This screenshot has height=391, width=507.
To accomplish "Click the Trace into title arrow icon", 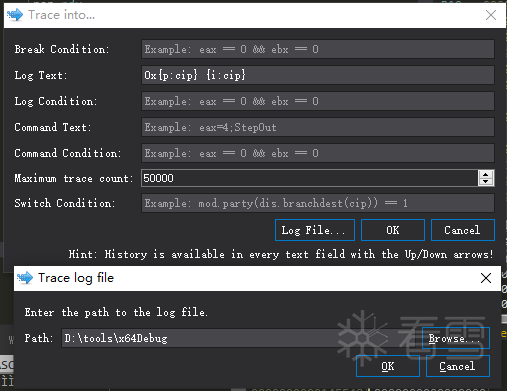I will click(x=15, y=15).
